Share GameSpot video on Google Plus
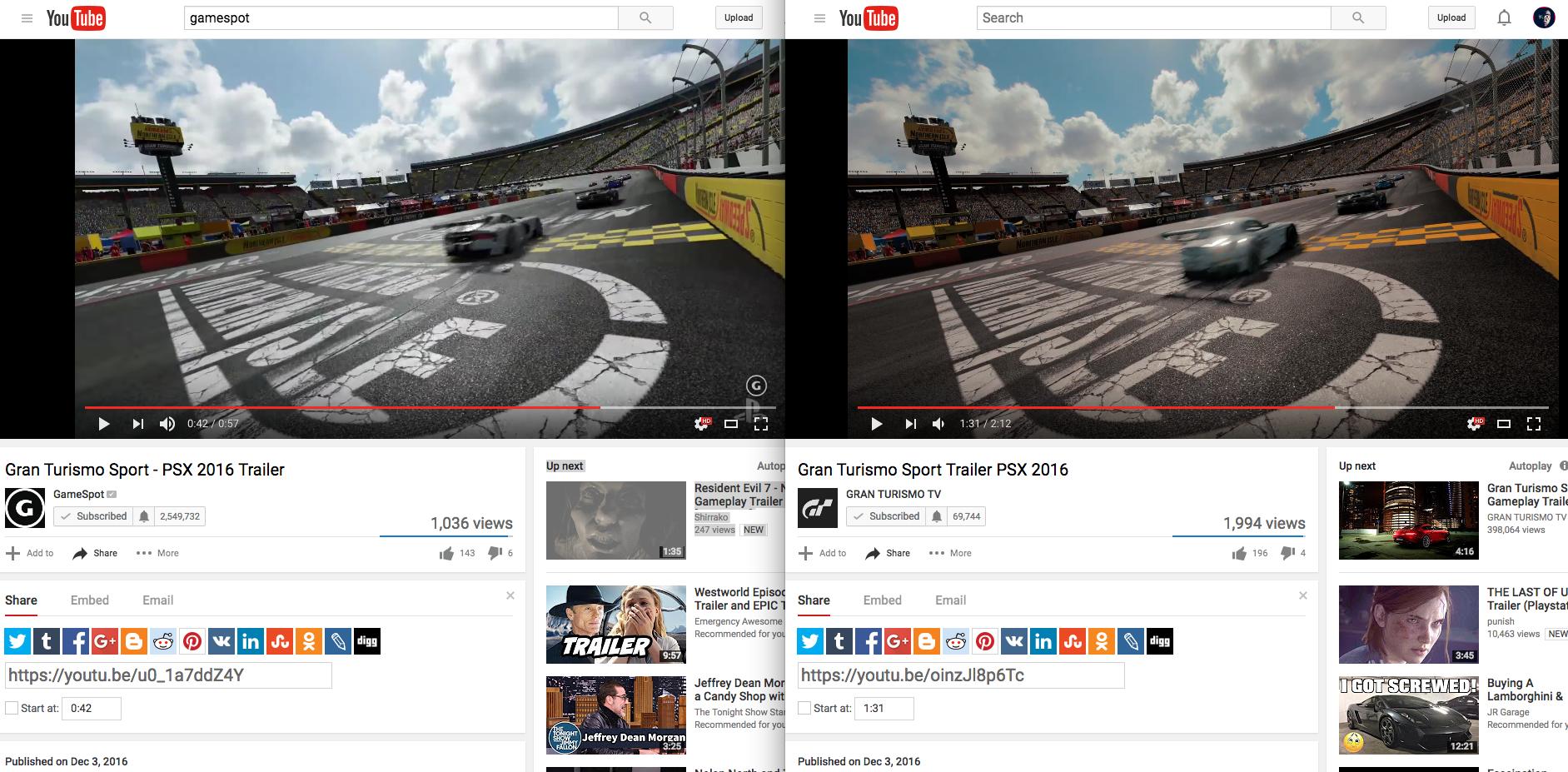This screenshot has height=772, width=1568. pyautogui.click(x=105, y=641)
